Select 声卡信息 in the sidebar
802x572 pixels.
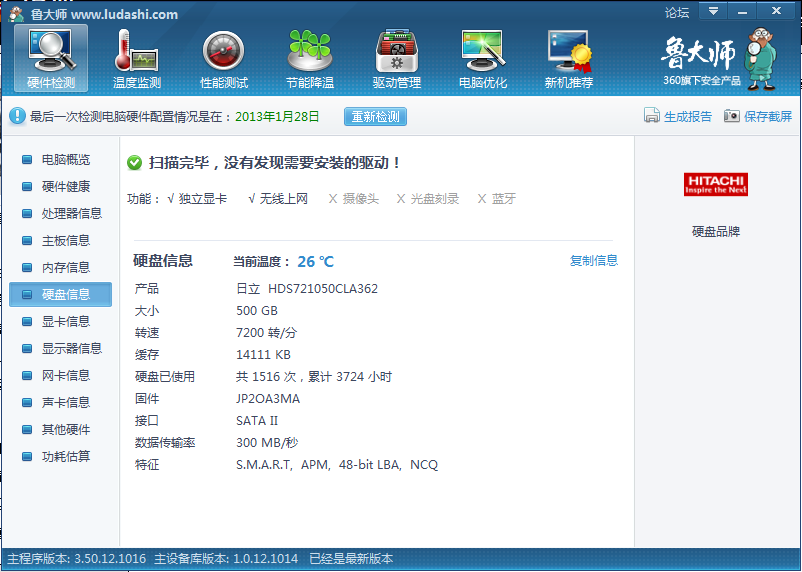point(60,403)
